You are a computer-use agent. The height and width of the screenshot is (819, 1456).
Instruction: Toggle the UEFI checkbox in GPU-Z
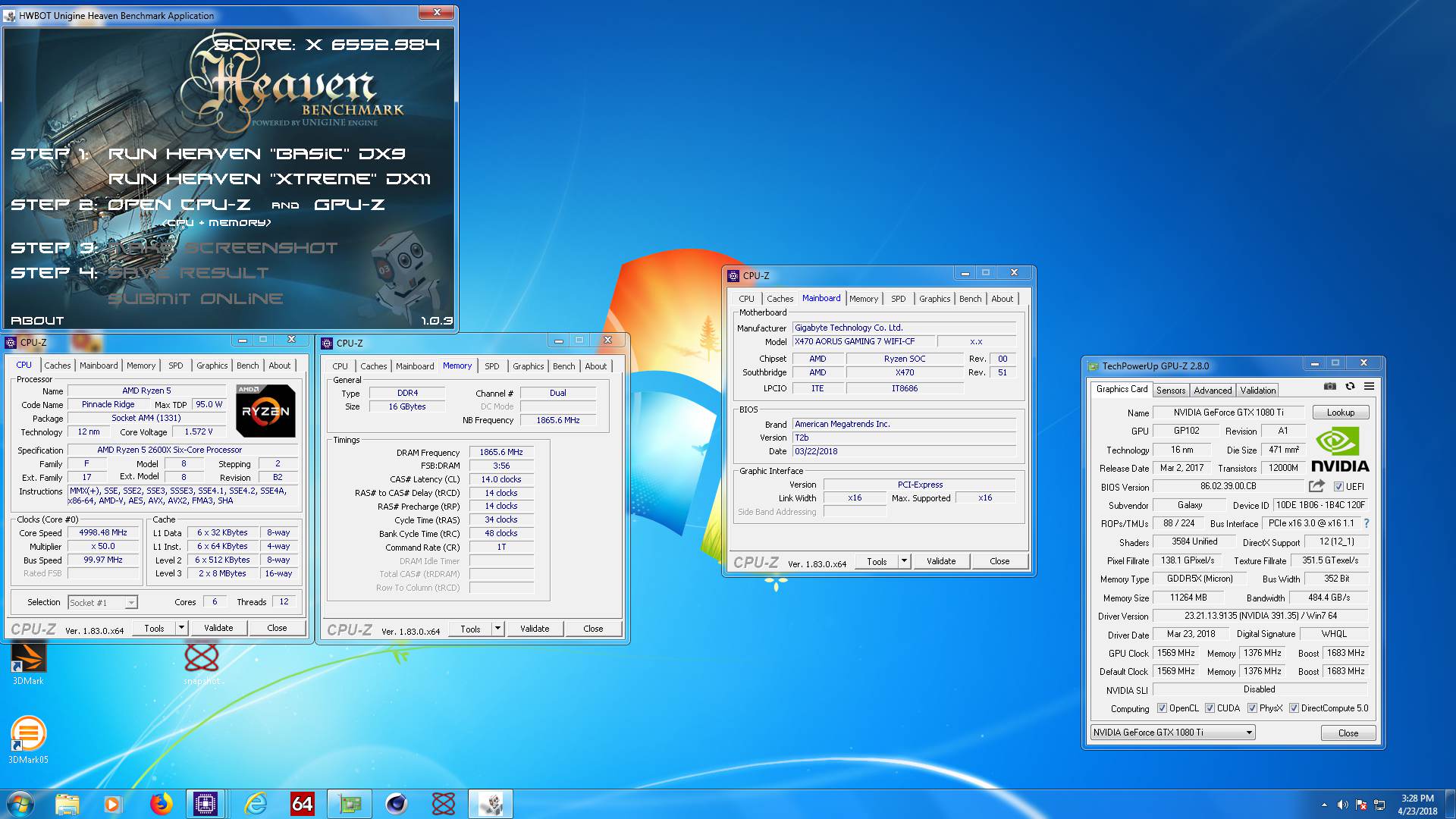tap(1338, 487)
